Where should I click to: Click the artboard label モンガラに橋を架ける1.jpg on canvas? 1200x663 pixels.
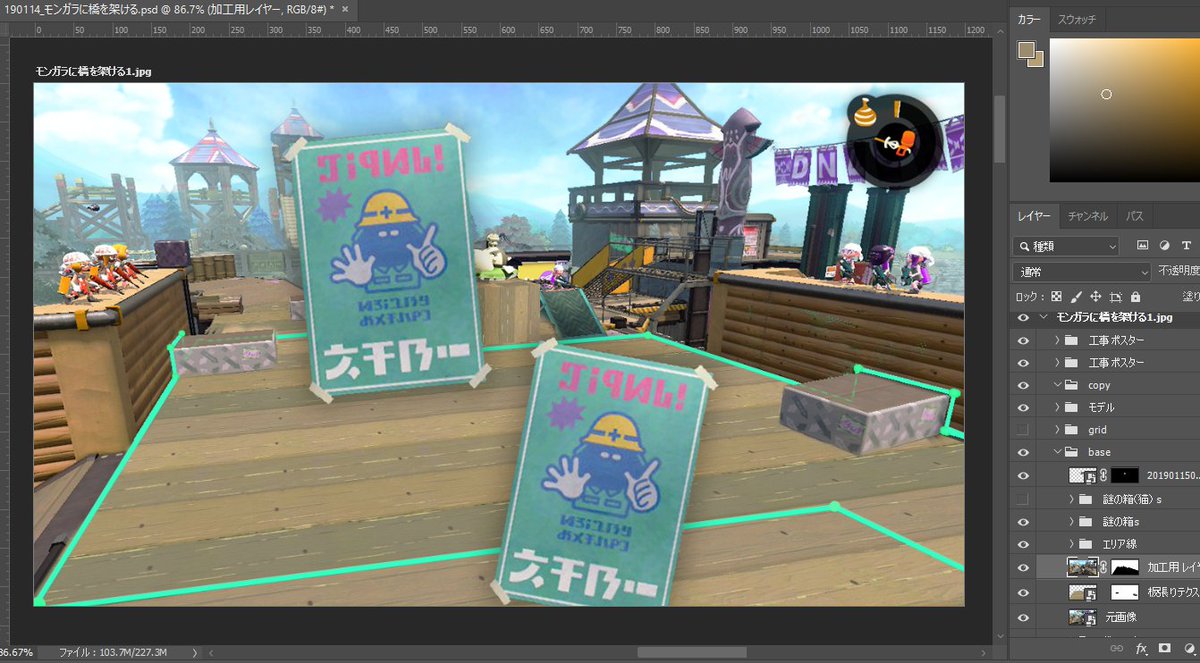coord(95,72)
